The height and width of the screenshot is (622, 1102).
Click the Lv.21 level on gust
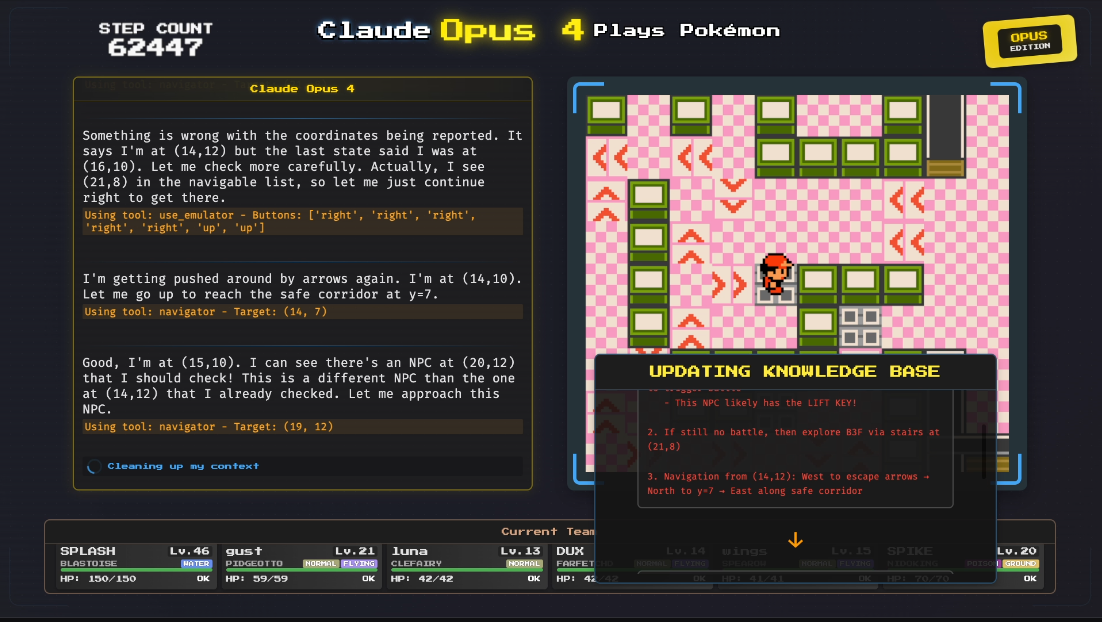(356, 551)
